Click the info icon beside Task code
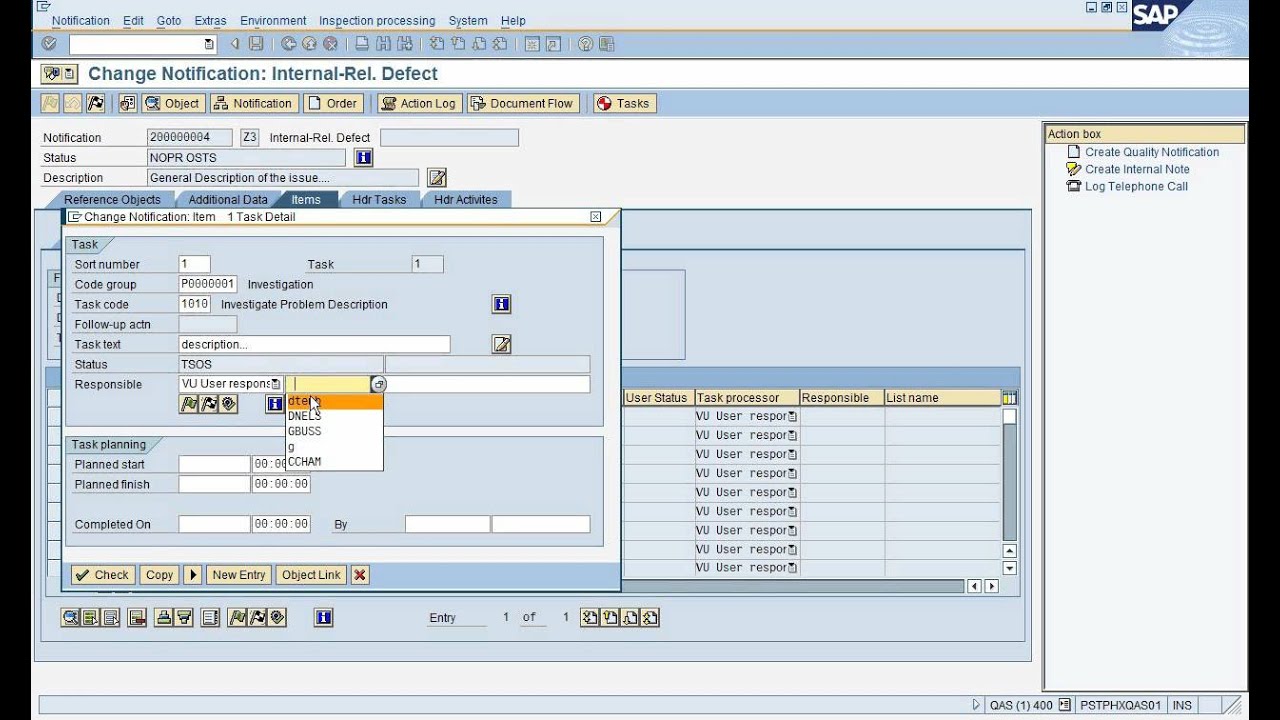Screen dimensions: 1280x720 502,304
